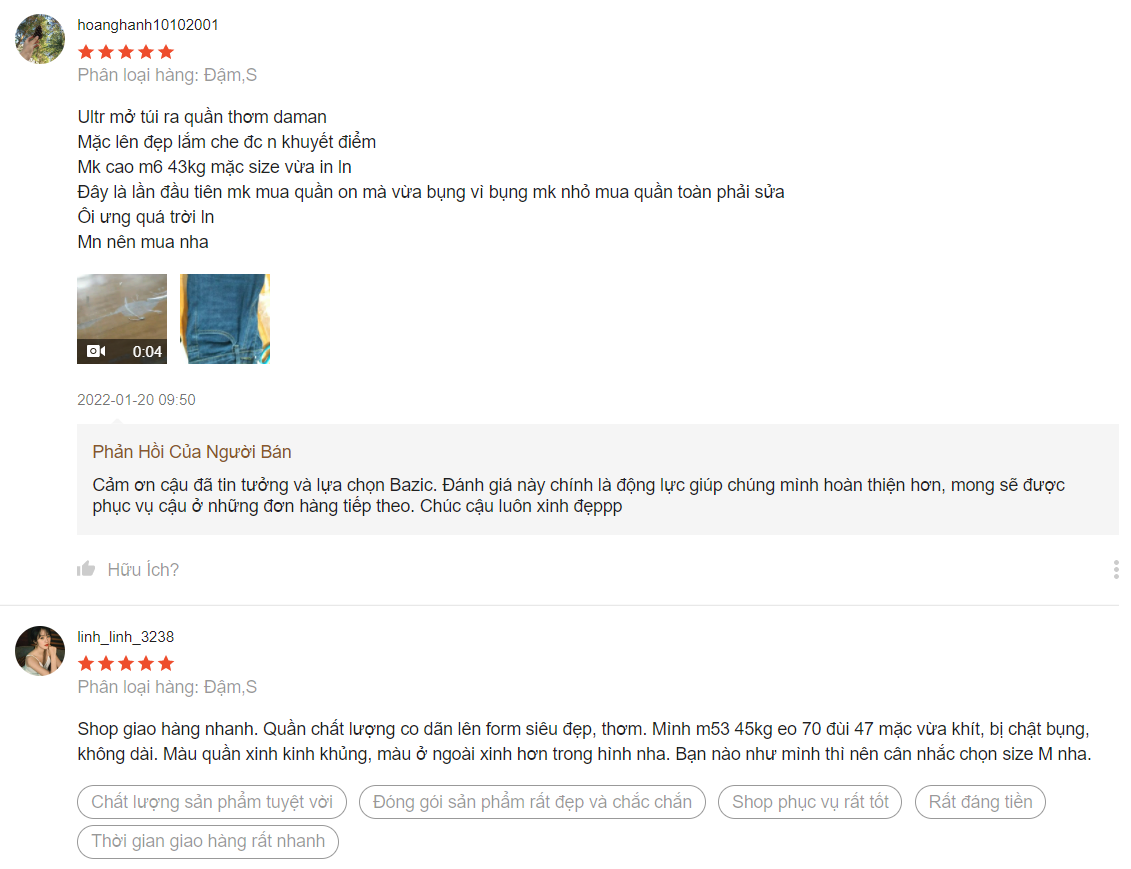Select the 'Rất đáng tiền' tag
1131x869 pixels.
tap(980, 802)
